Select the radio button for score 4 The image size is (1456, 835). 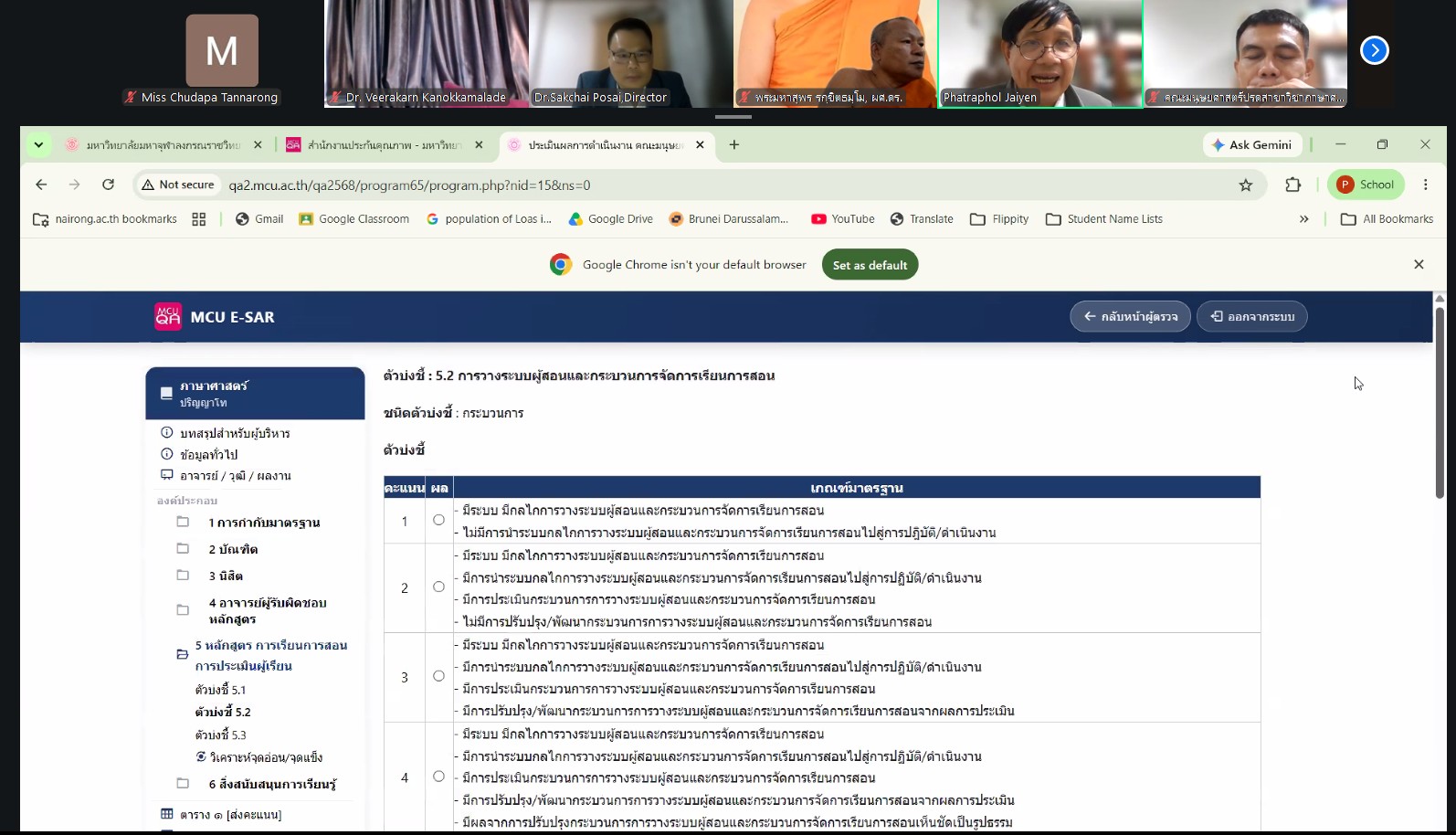[438, 777]
